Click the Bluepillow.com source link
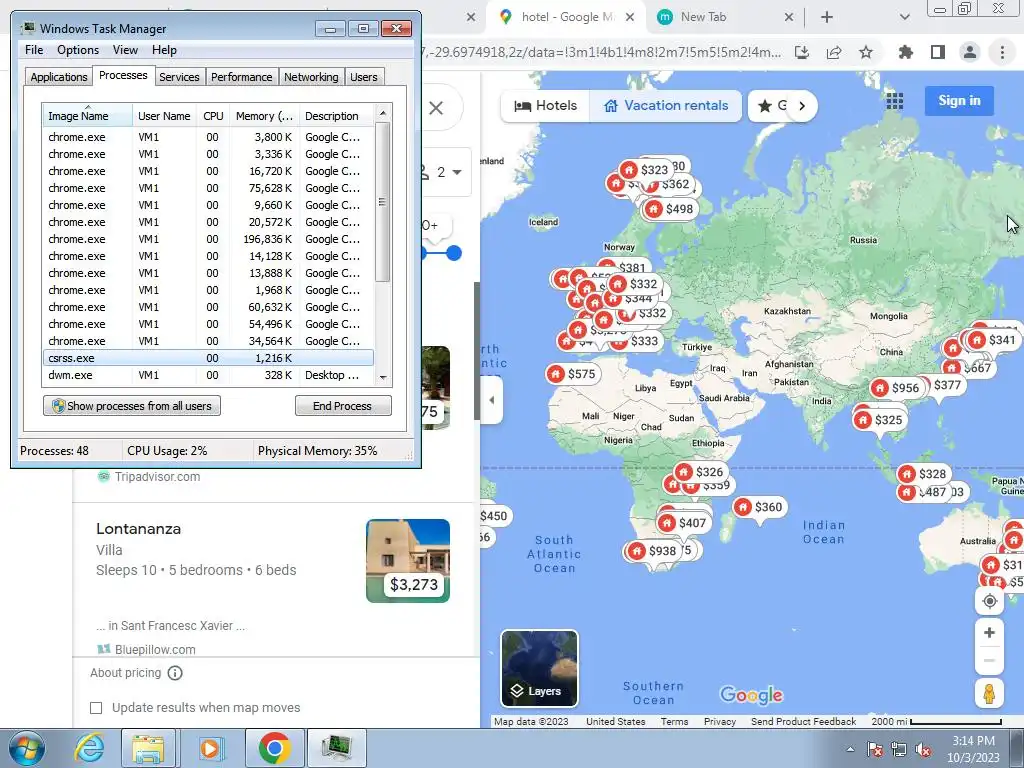1024x768 pixels. (x=155, y=650)
